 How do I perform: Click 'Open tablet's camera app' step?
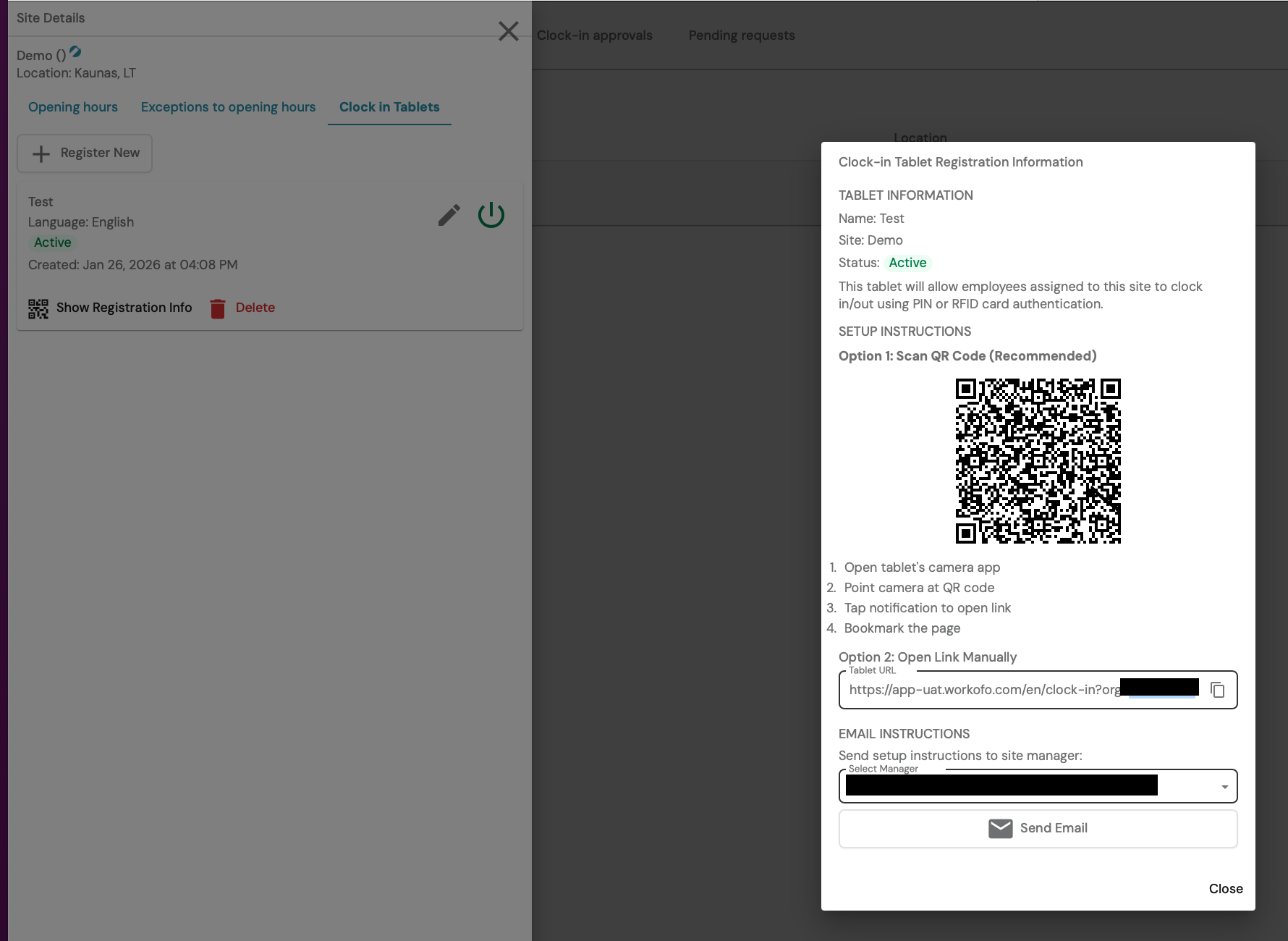point(923,567)
